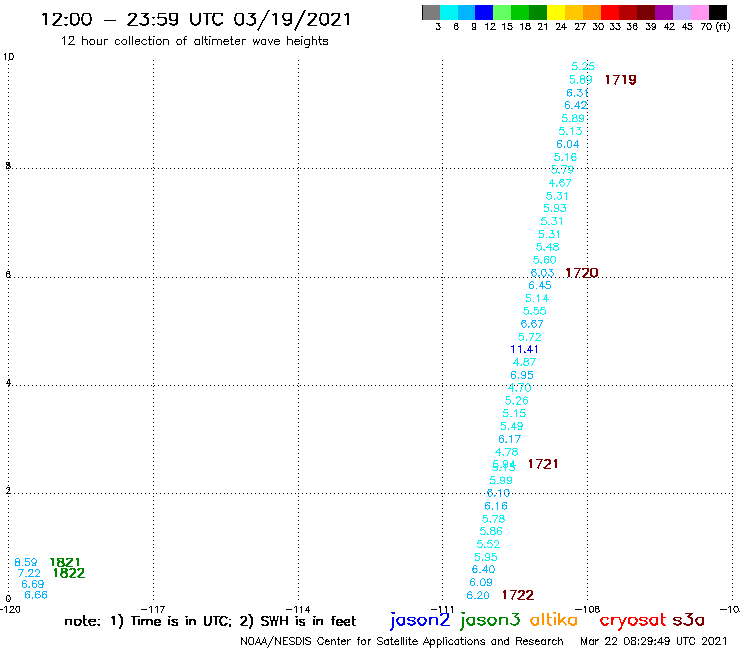The width and height of the screenshot is (740, 650).
Task: Click the 's3a' satellite legend label
Action: pos(688,620)
